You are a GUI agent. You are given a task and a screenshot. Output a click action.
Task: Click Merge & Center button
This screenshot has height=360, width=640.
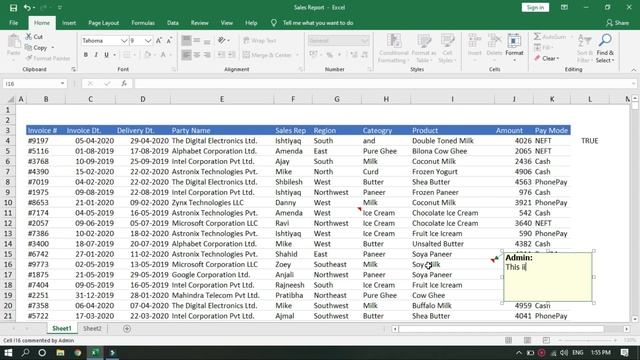268,55
